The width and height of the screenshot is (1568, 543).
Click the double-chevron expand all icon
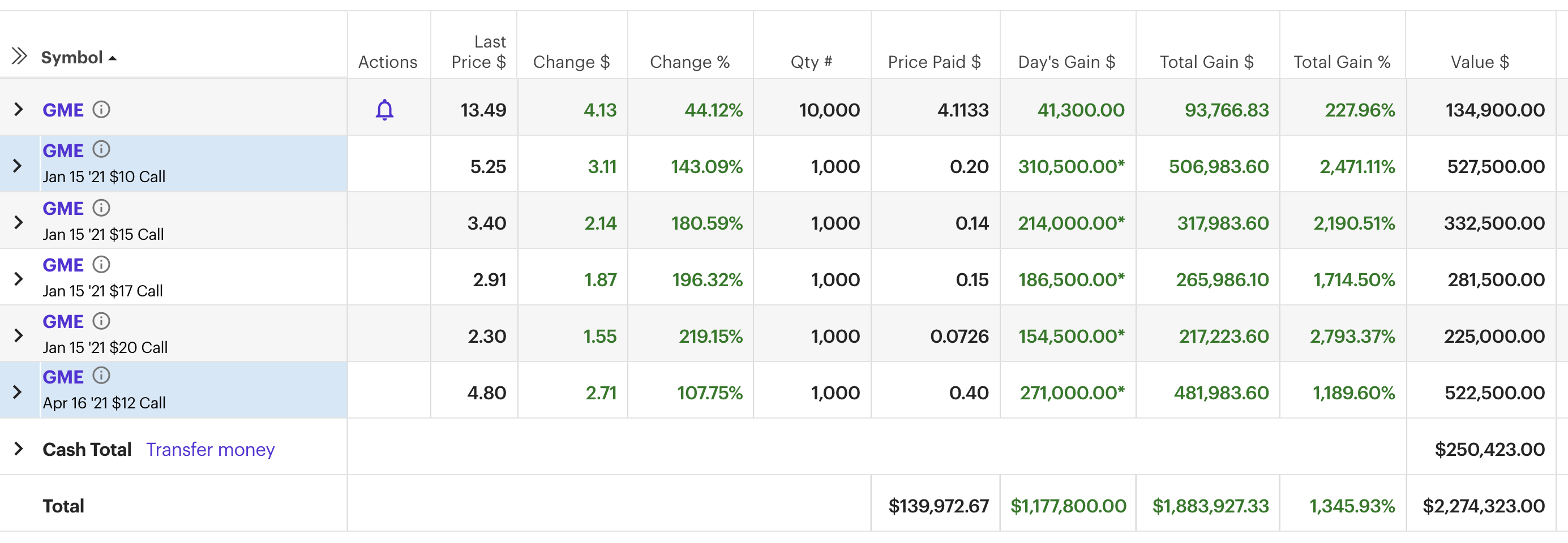[x=19, y=57]
